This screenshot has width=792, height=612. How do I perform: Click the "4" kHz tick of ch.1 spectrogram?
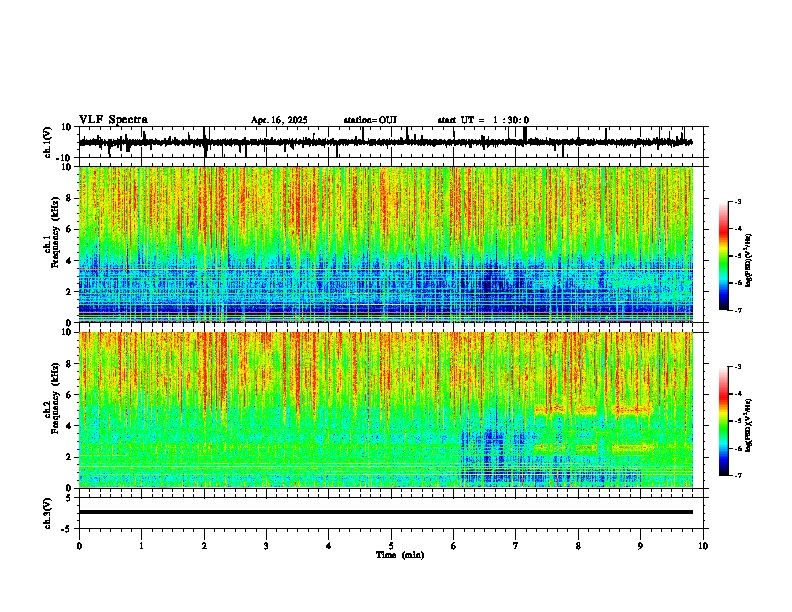pos(69,261)
